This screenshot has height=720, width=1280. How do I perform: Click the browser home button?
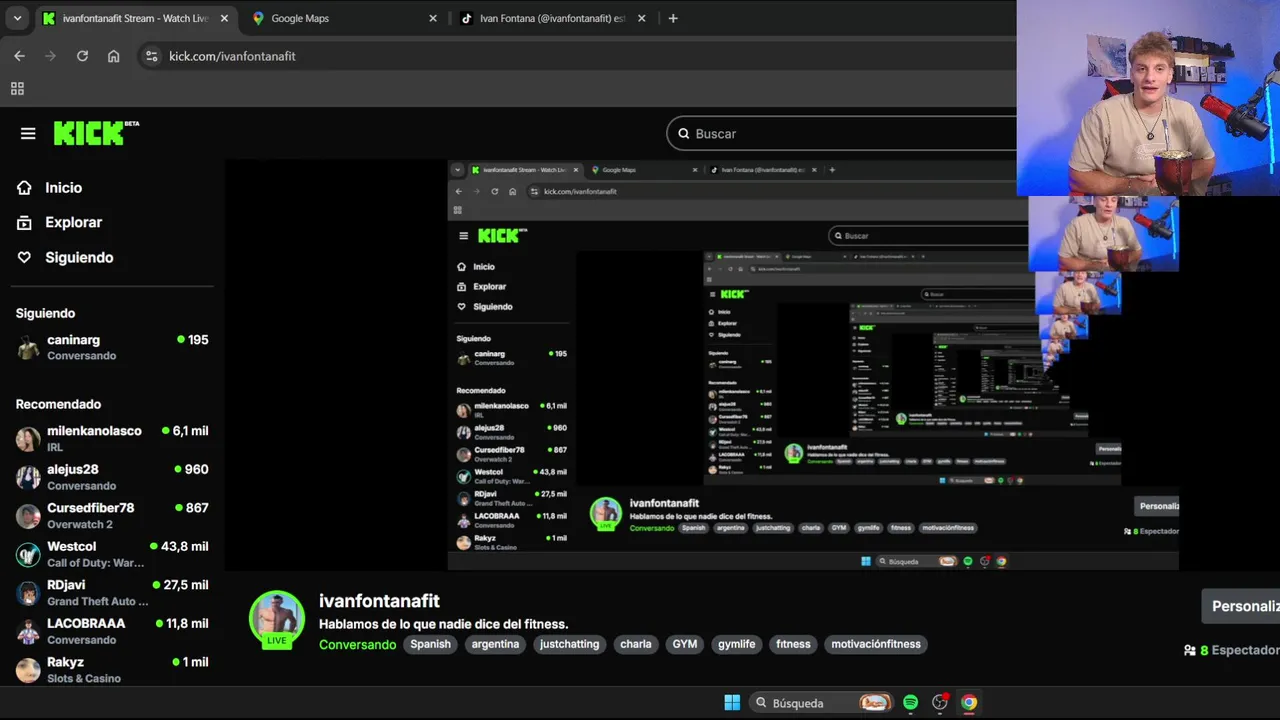pos(113,56)
